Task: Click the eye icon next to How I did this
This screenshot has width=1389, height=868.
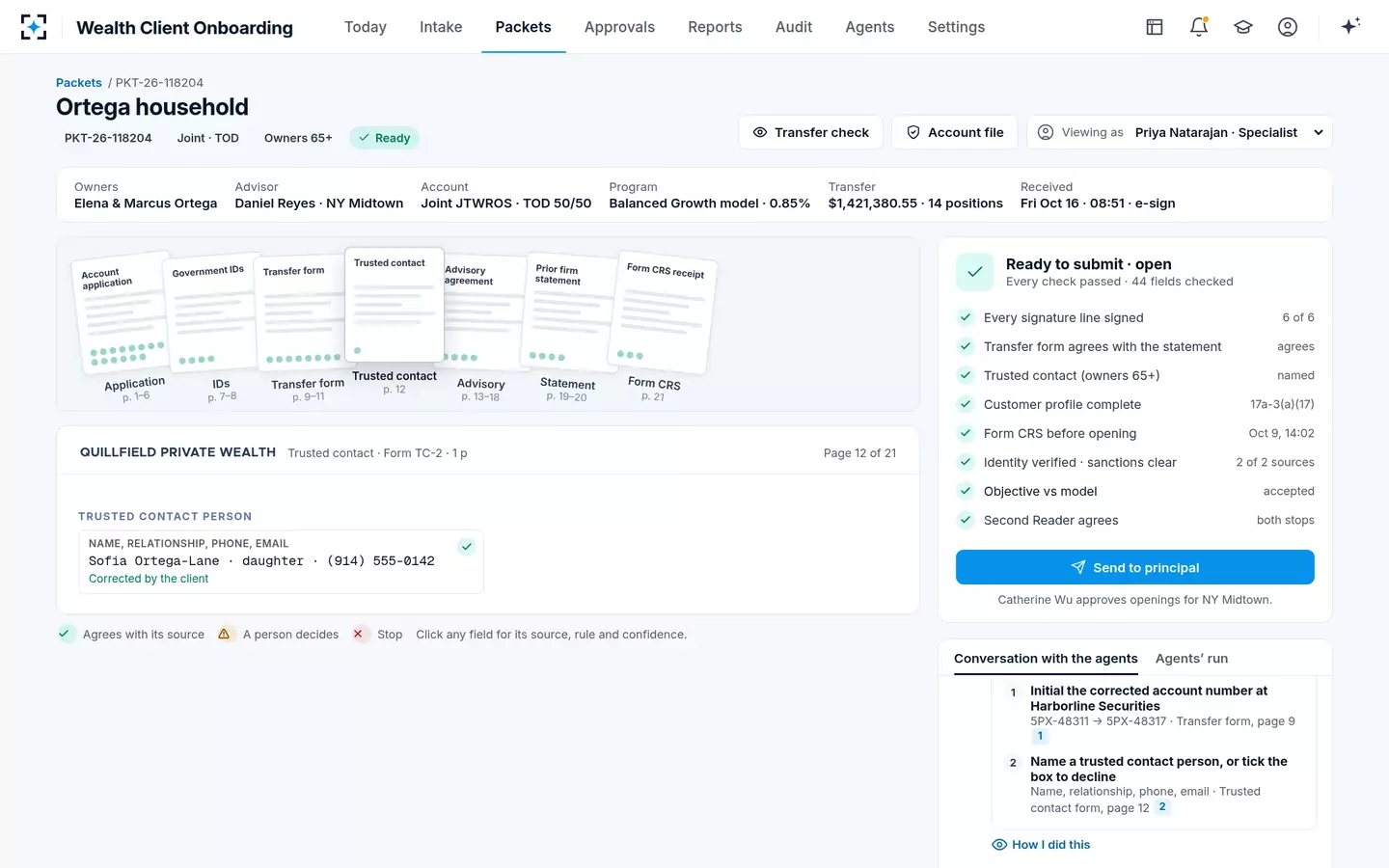Action: click(x=999, y=845)
